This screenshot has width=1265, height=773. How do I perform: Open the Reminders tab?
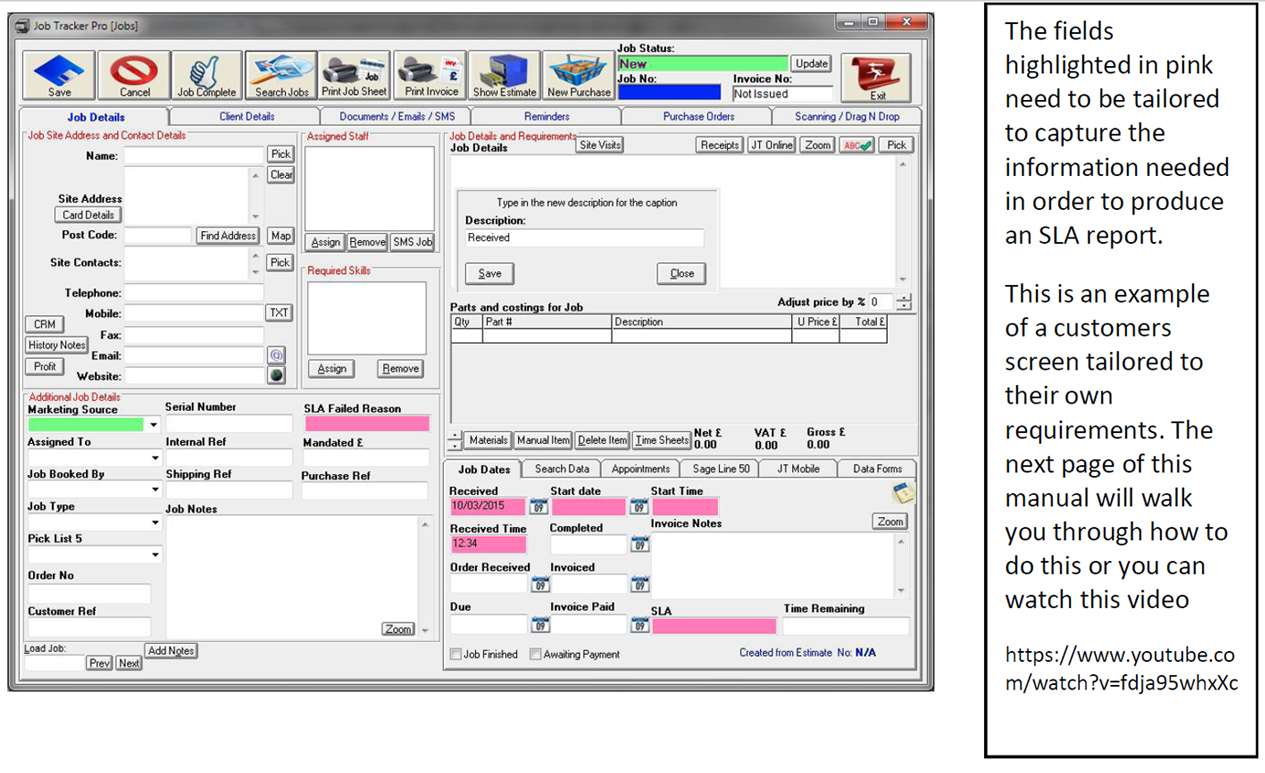pyautogui.click(x=547, y=117)
